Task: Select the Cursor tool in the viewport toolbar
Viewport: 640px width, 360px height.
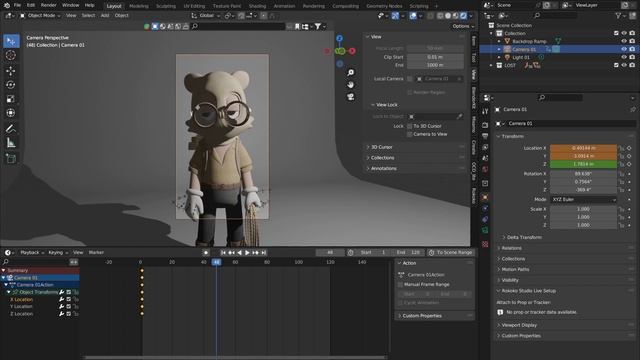Action: tap(11, 56)
